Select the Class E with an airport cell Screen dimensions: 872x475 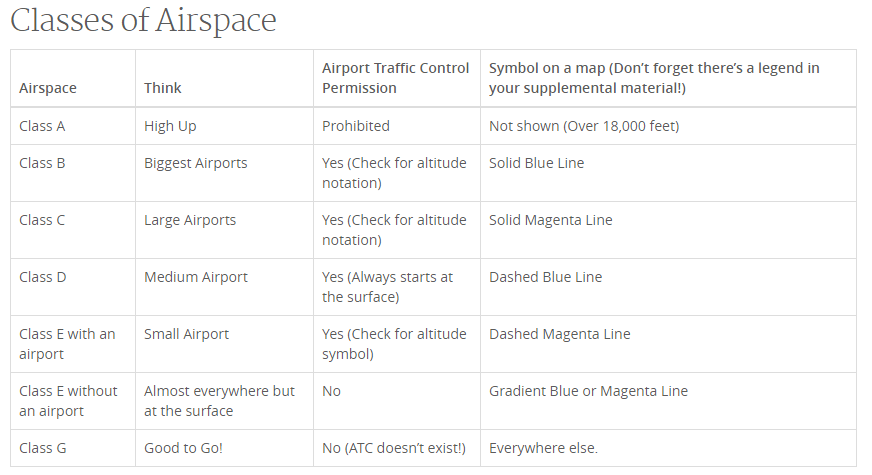tap(73, 344)
